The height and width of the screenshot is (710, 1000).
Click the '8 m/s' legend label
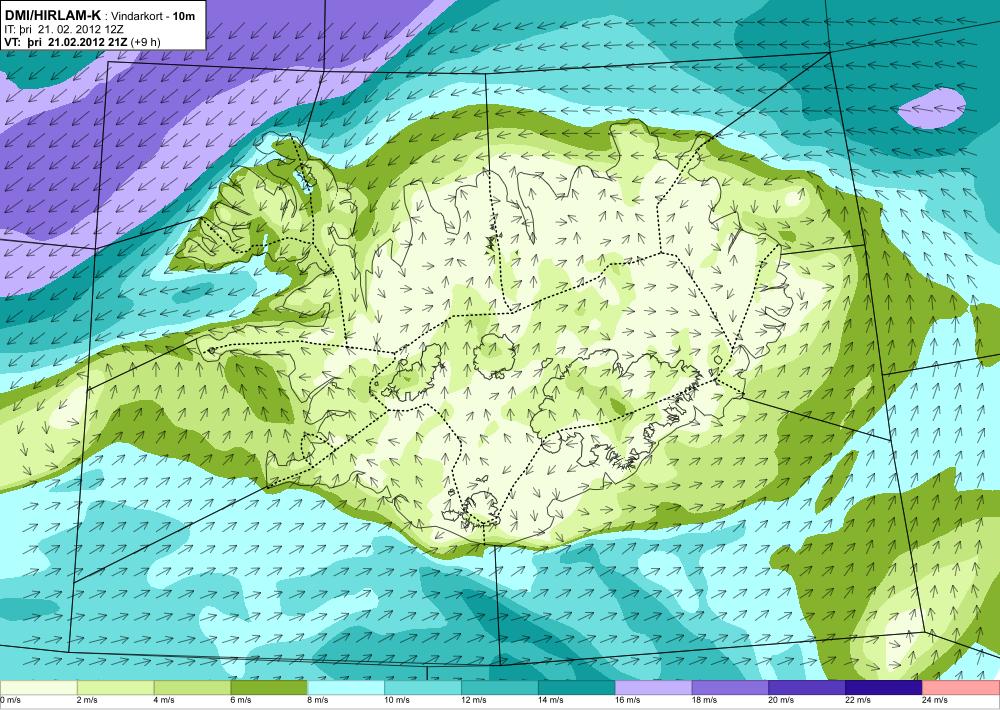pos(318,700)
